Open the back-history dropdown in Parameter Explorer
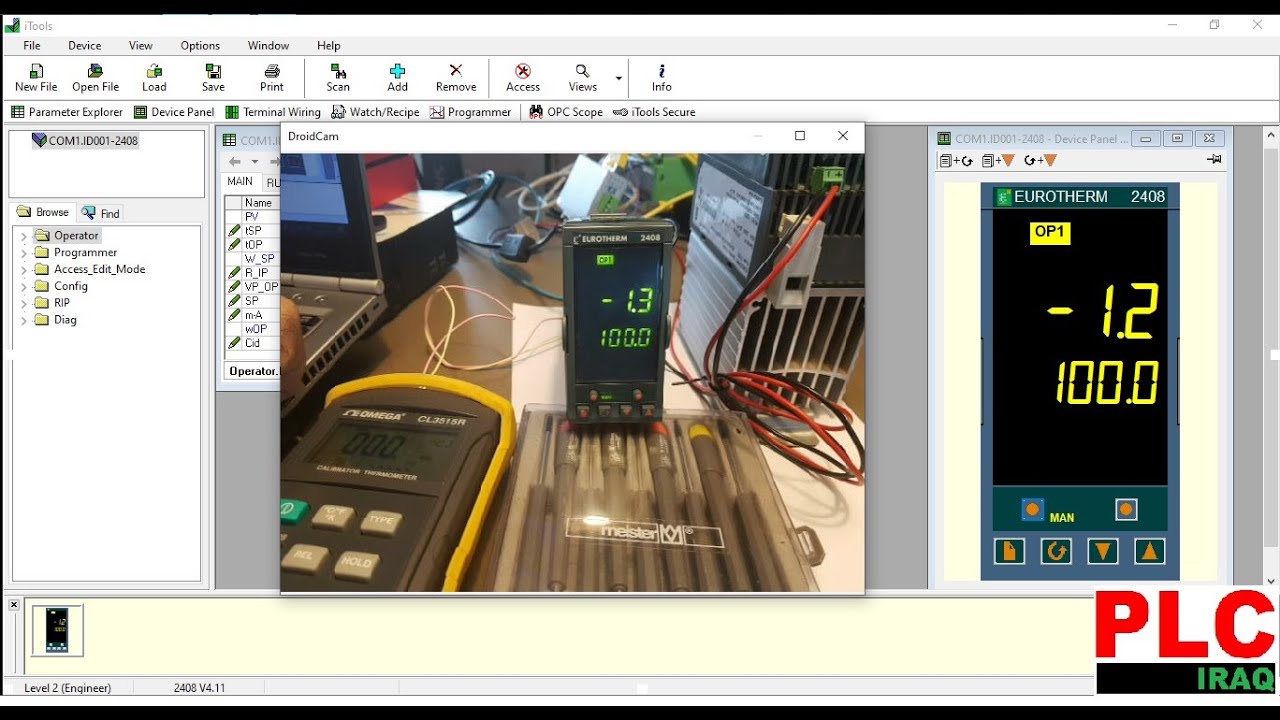The width and height of the screenshot is (1280, 720). pyautogui.click(x=255, y=162)
